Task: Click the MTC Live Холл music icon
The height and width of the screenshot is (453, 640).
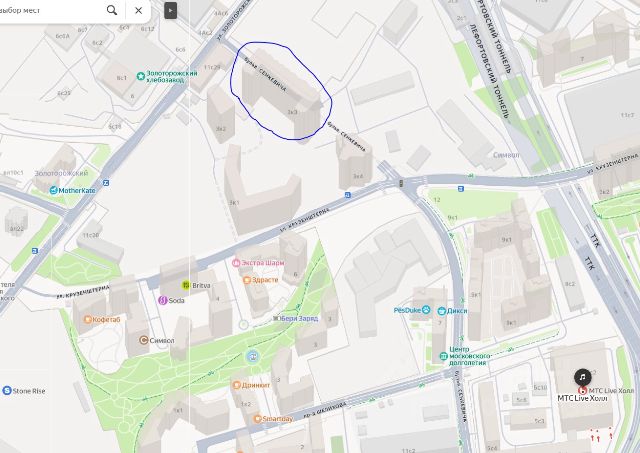Action: point(582,377)
